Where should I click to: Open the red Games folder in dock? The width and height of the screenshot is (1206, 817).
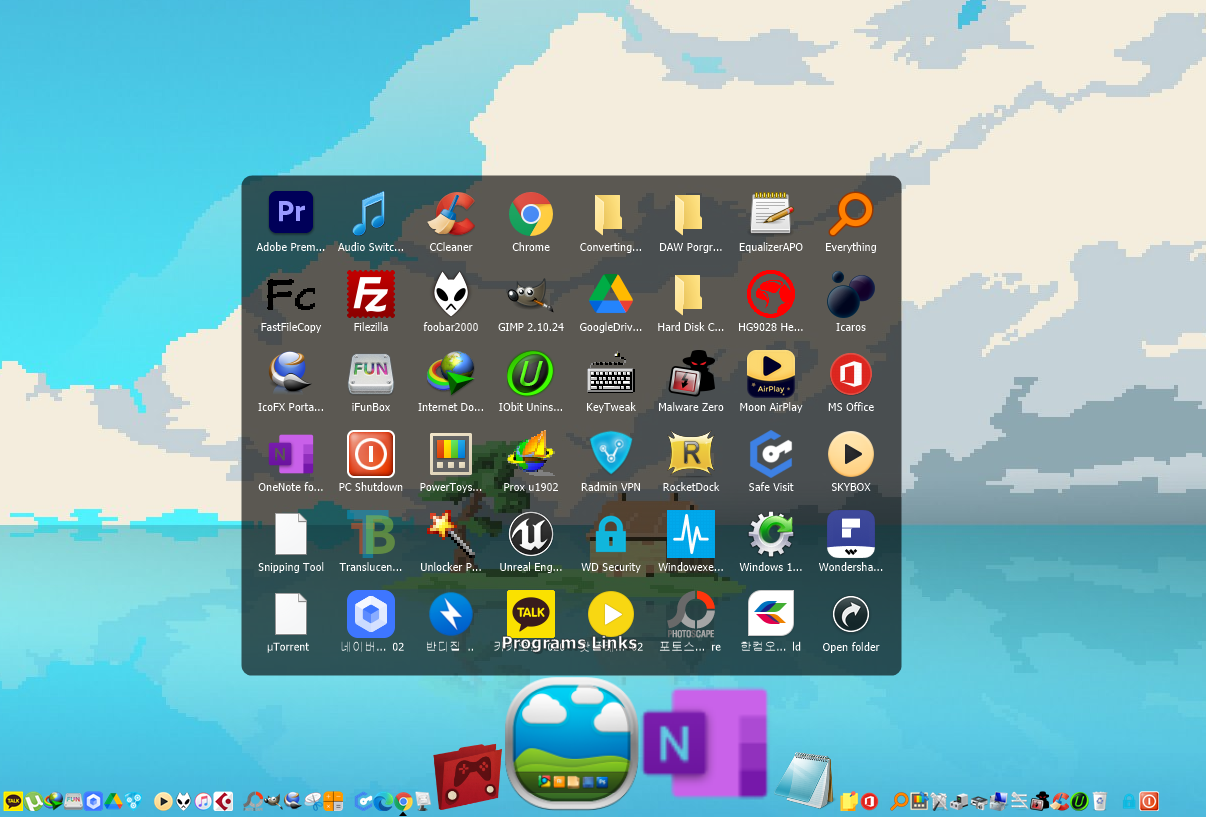point(467,775)
